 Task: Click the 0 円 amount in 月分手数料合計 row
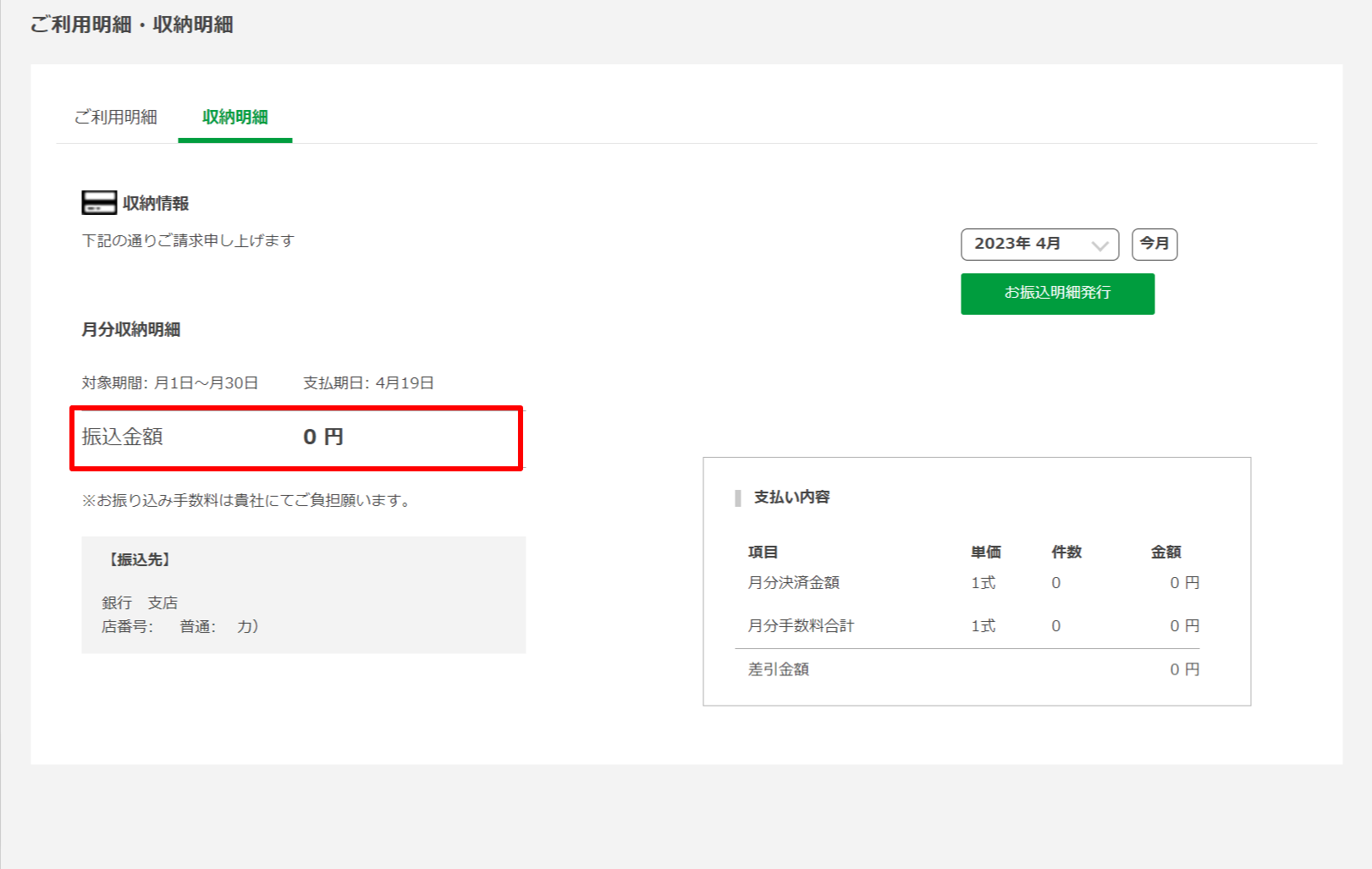click(x=1185, y=625)
